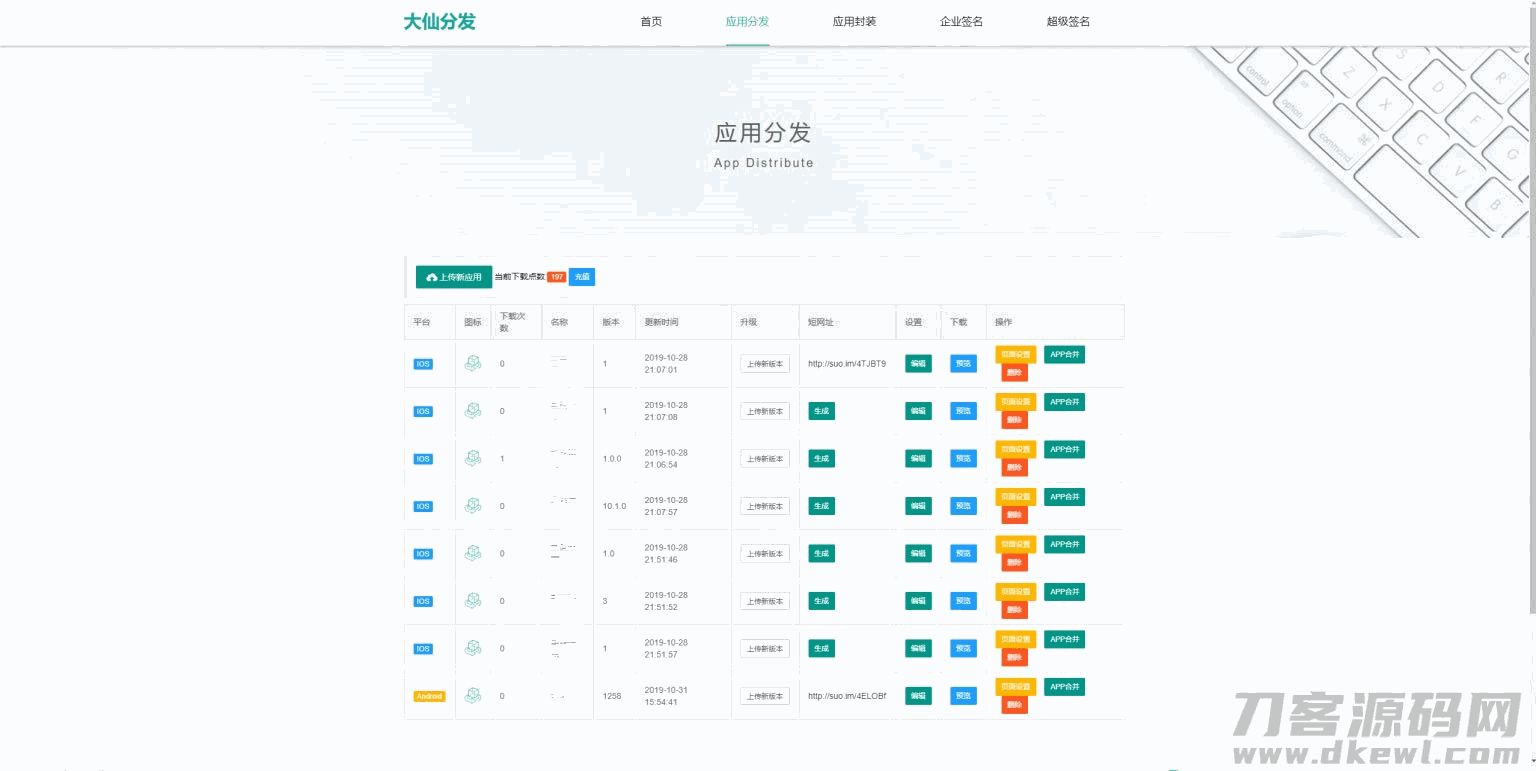Image resolution: width=1536 pixels, height=771 pixels.
Task: Click the app icon in the Android row
Action: [473, 696]
